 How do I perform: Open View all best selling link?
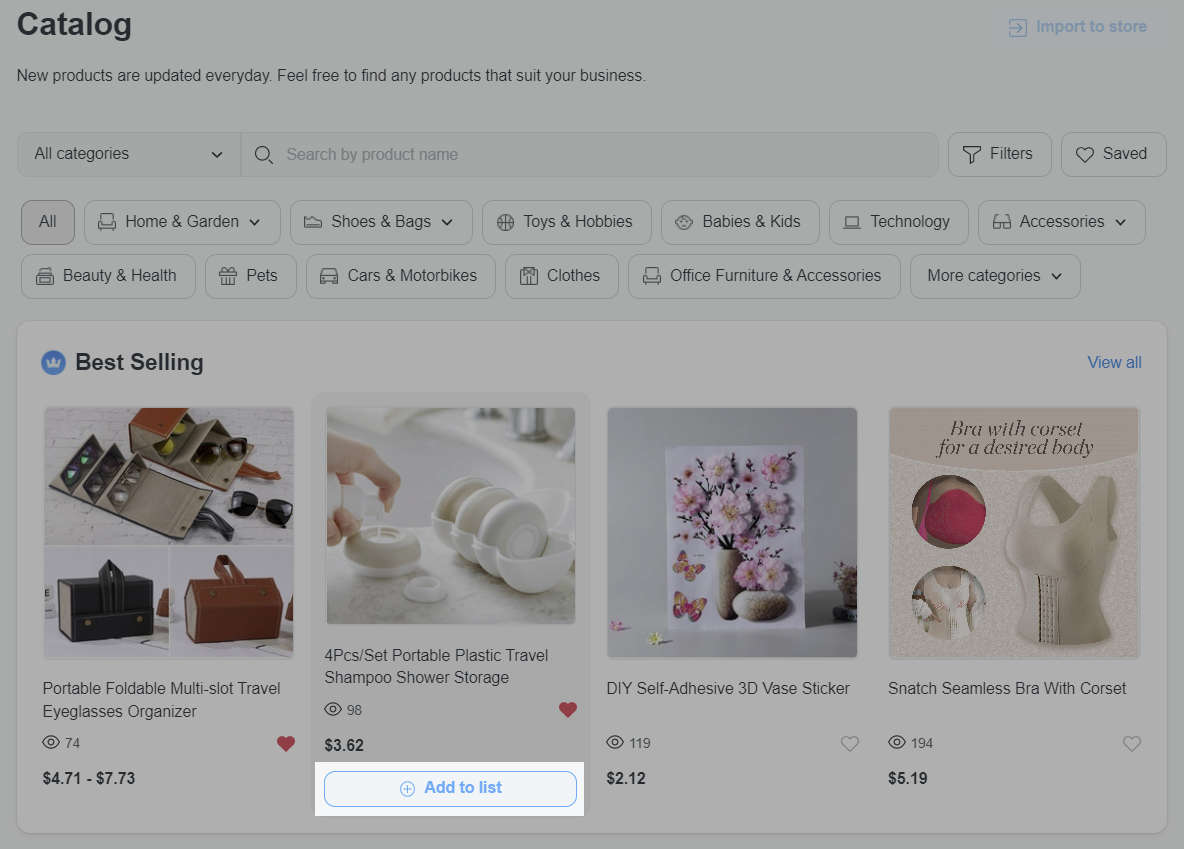tap(1114, 362)
